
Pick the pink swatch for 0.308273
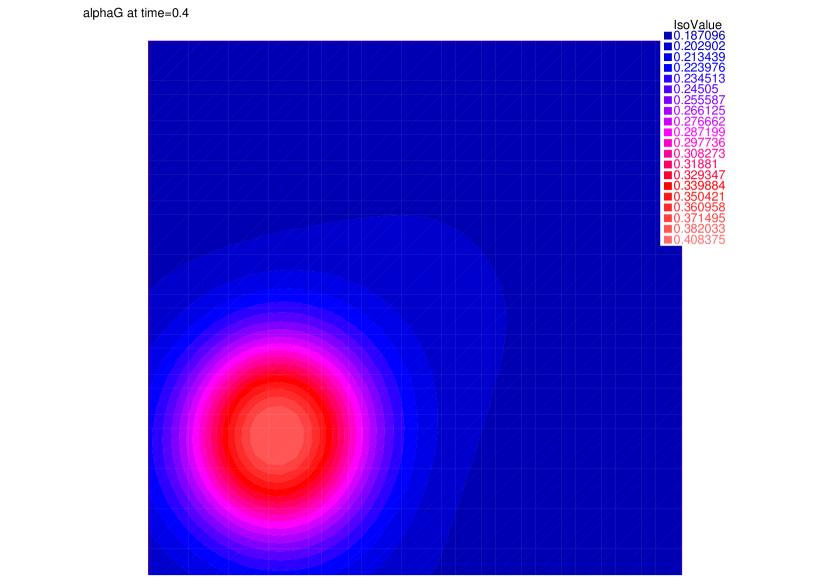pos(668,153)
